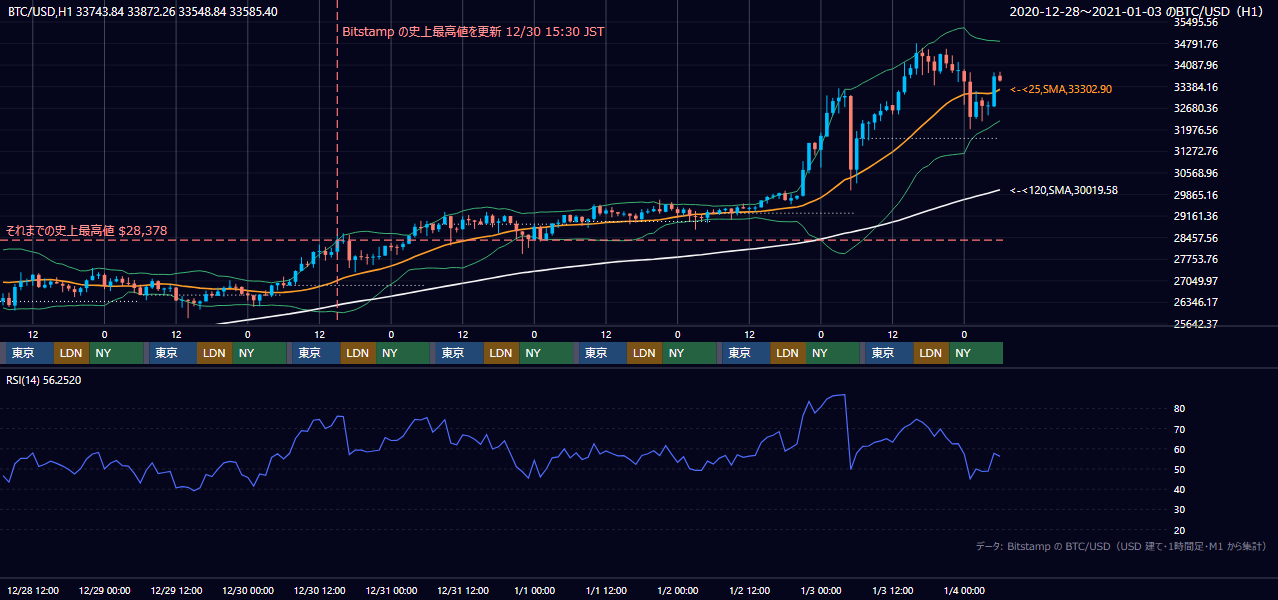Screen dimensions: 1278x600
Task: Click RSI scale value 50
Action: [x=1180, y=469]
